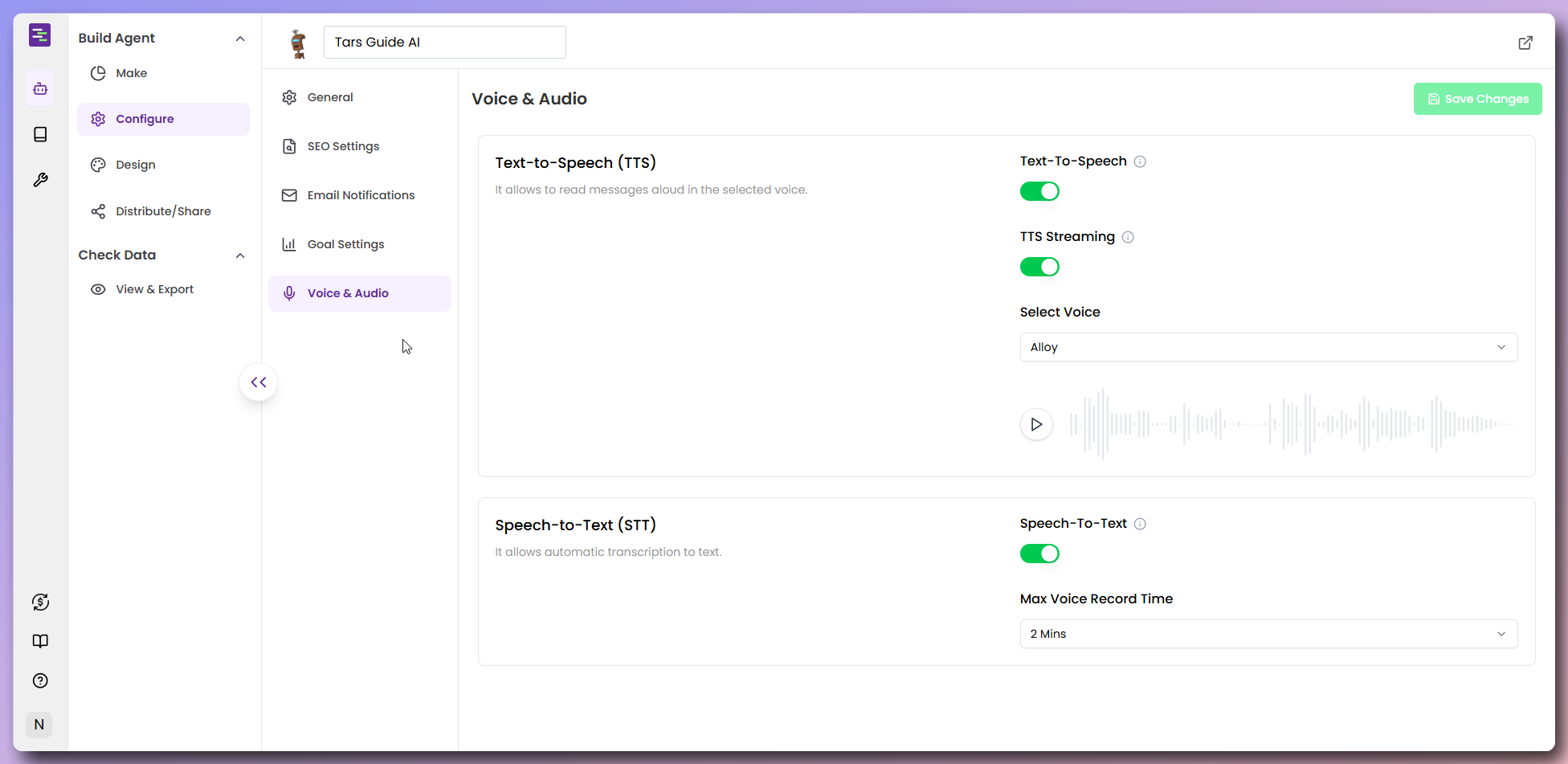
Task: Open the wrench tools icon in rail
Action: [40, 180]
